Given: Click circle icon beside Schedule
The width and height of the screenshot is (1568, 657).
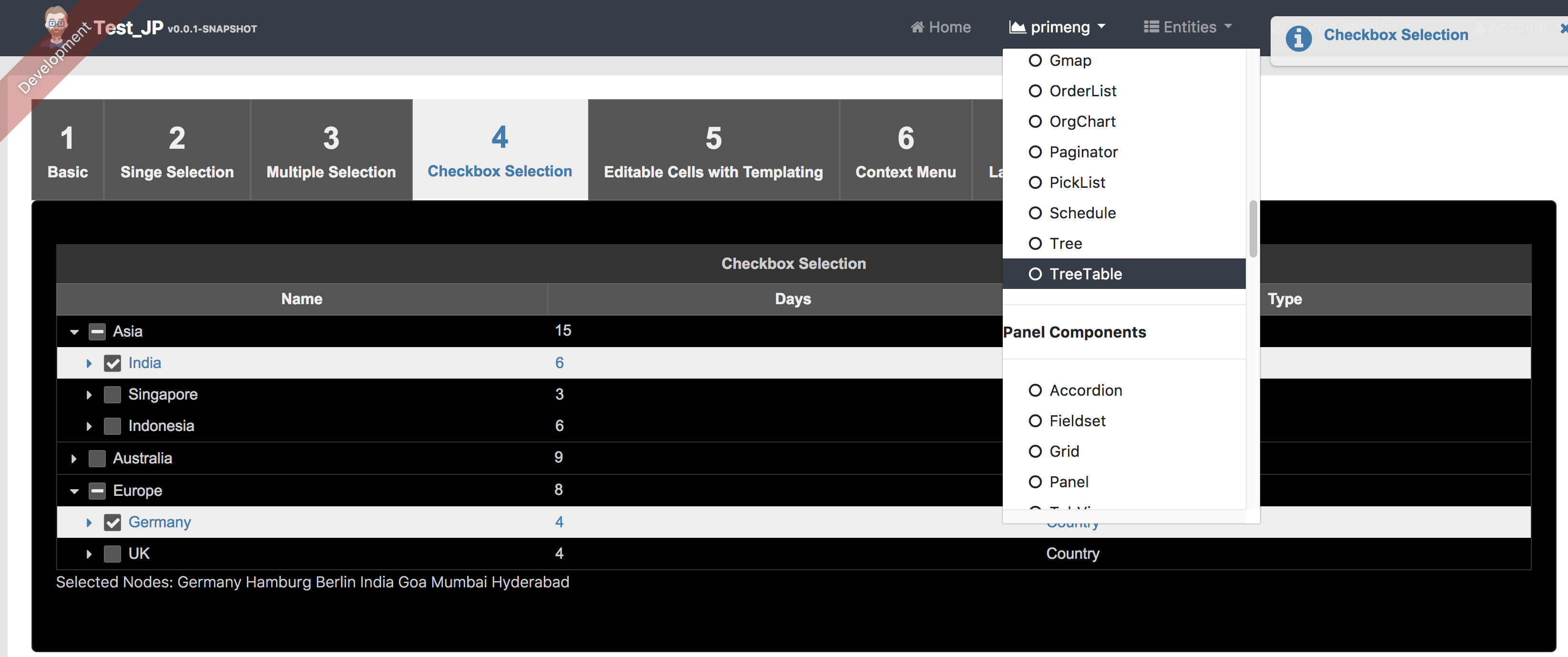Looking at the screenshot, I should 1035,213.
